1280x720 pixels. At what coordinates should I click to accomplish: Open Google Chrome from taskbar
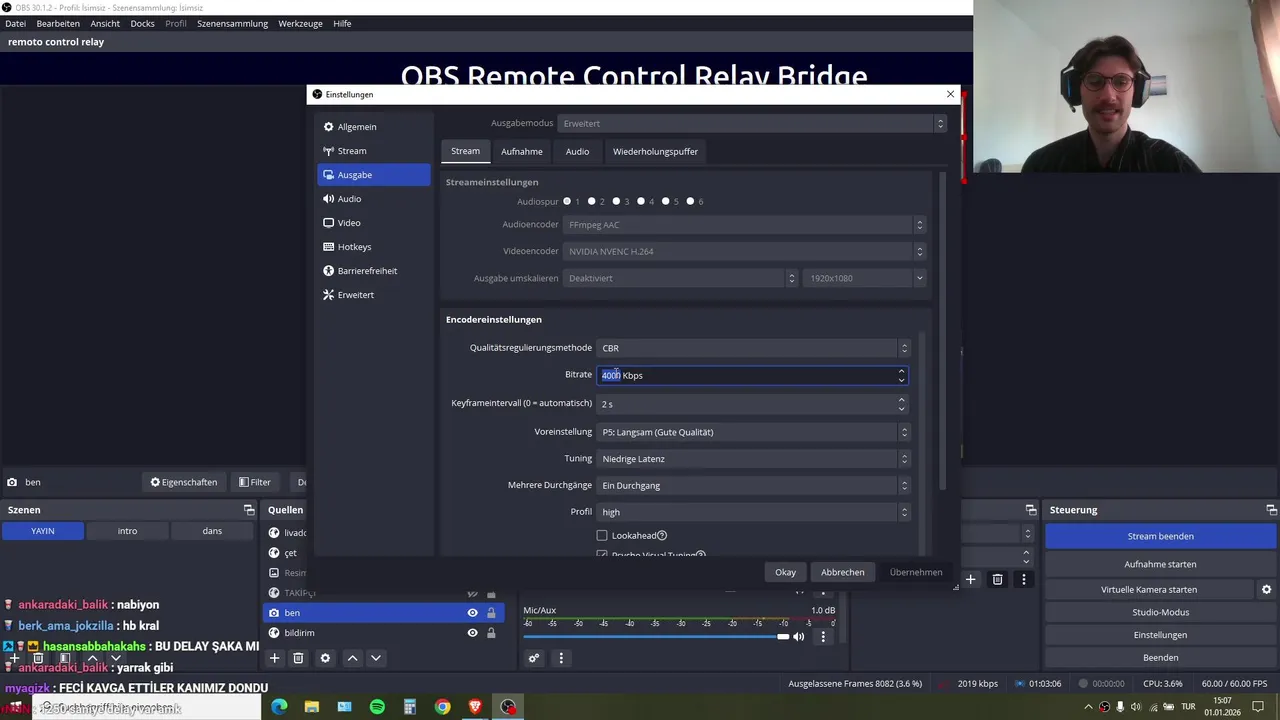pos(442,707)
